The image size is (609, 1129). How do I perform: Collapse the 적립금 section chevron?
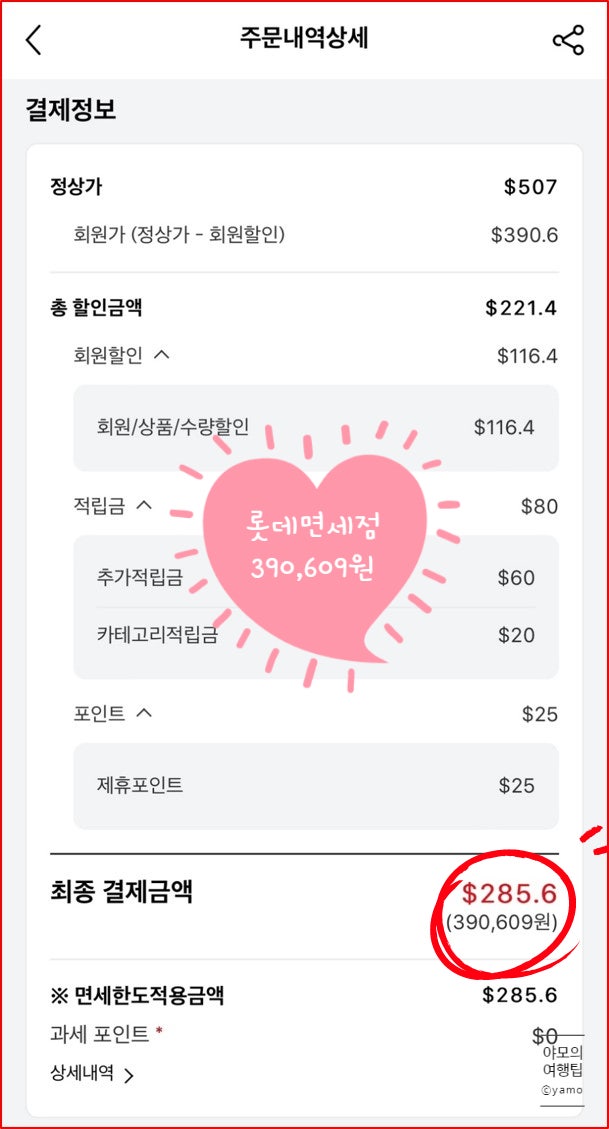tap(144, 505)
